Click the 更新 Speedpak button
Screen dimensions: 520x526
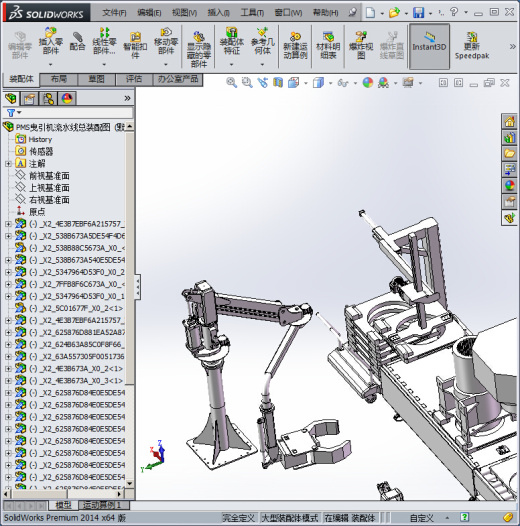click(471, 46)
